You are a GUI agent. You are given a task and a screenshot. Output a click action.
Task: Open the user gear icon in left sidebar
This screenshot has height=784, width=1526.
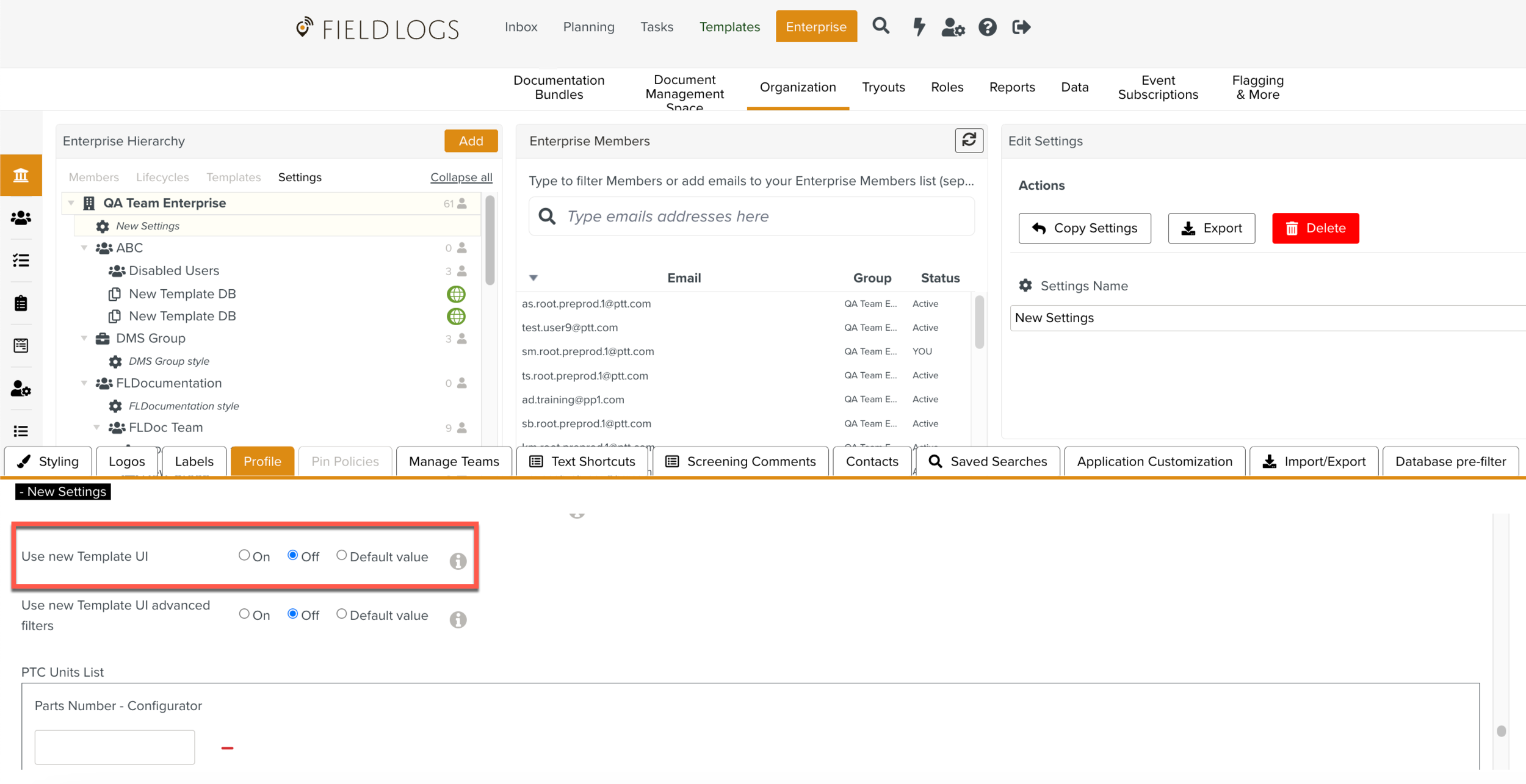(21, 389)
